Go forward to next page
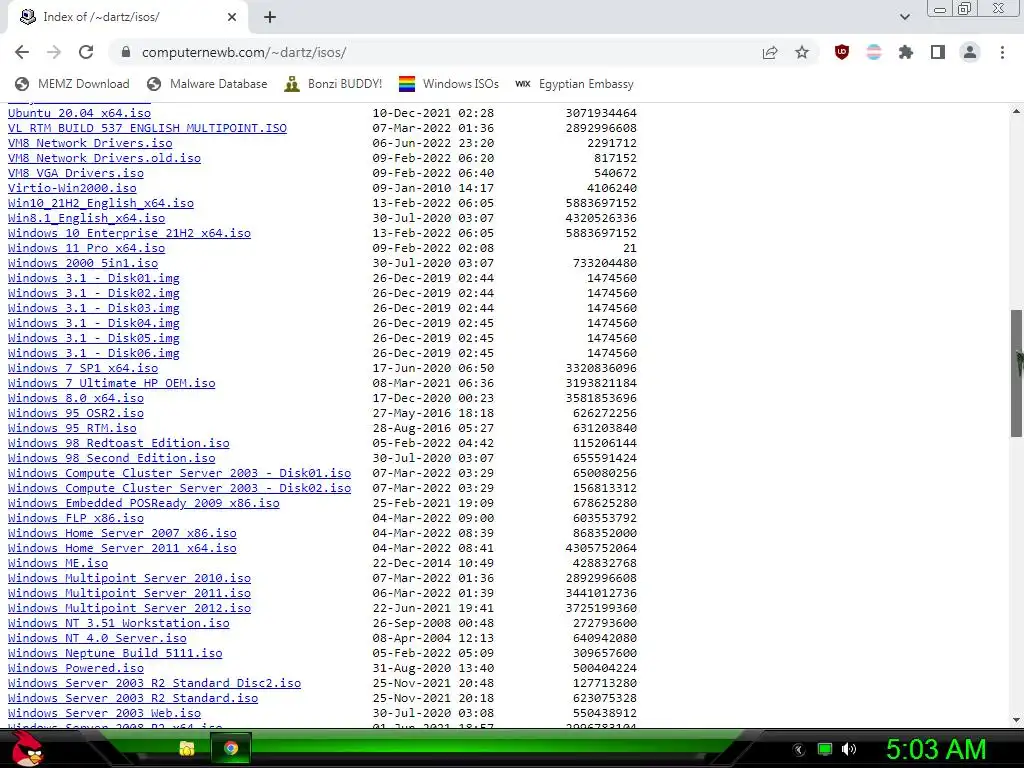1024x768 pixels. 54,52
